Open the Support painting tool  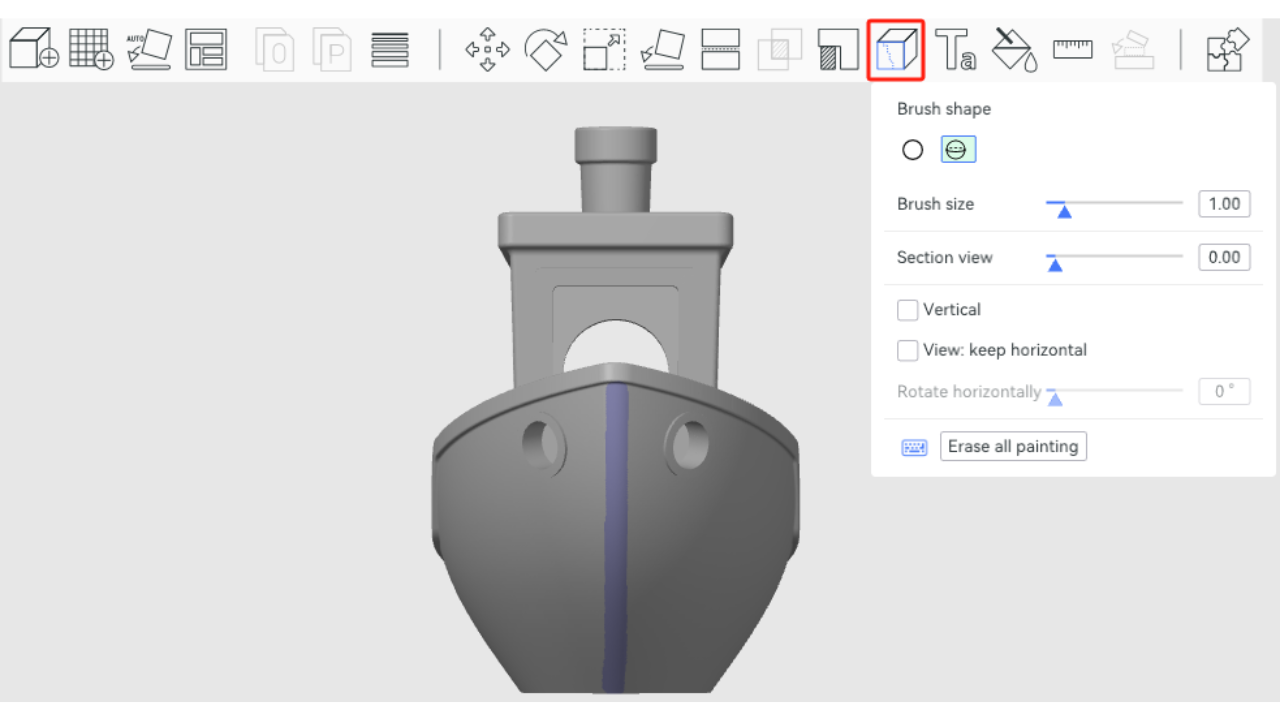click(837, 49)
